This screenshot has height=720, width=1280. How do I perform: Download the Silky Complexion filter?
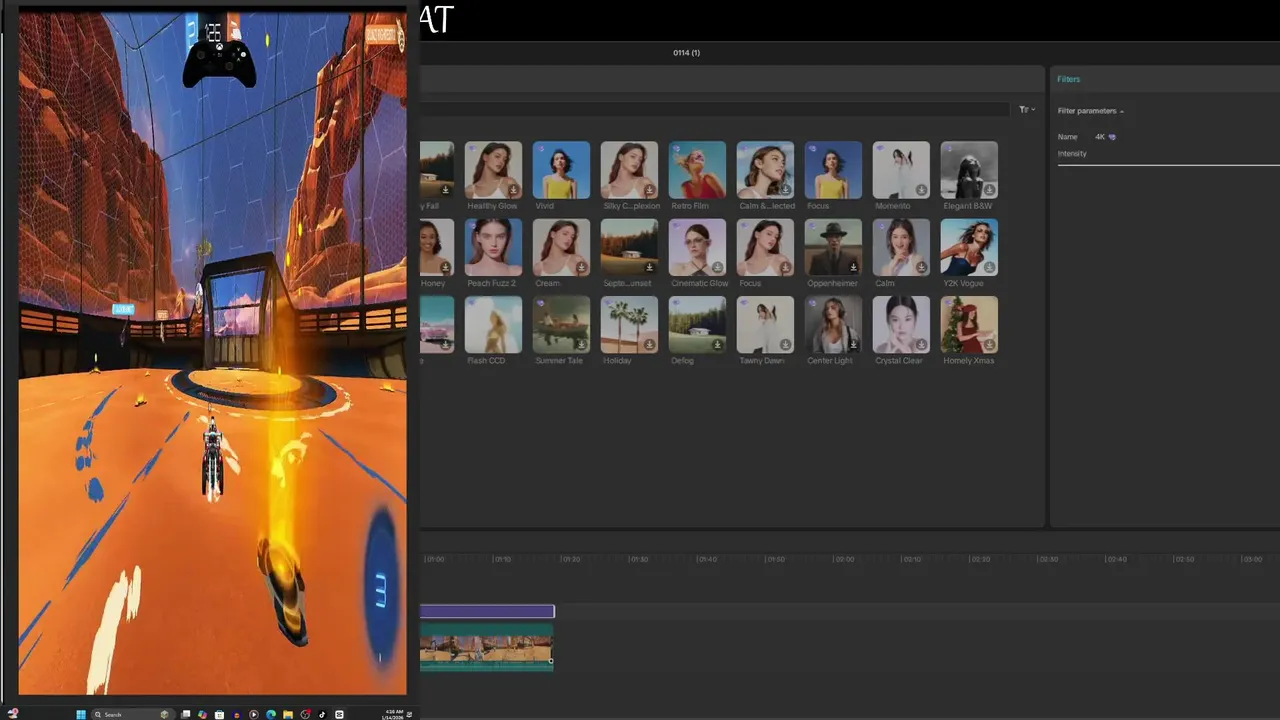point(649,190)
